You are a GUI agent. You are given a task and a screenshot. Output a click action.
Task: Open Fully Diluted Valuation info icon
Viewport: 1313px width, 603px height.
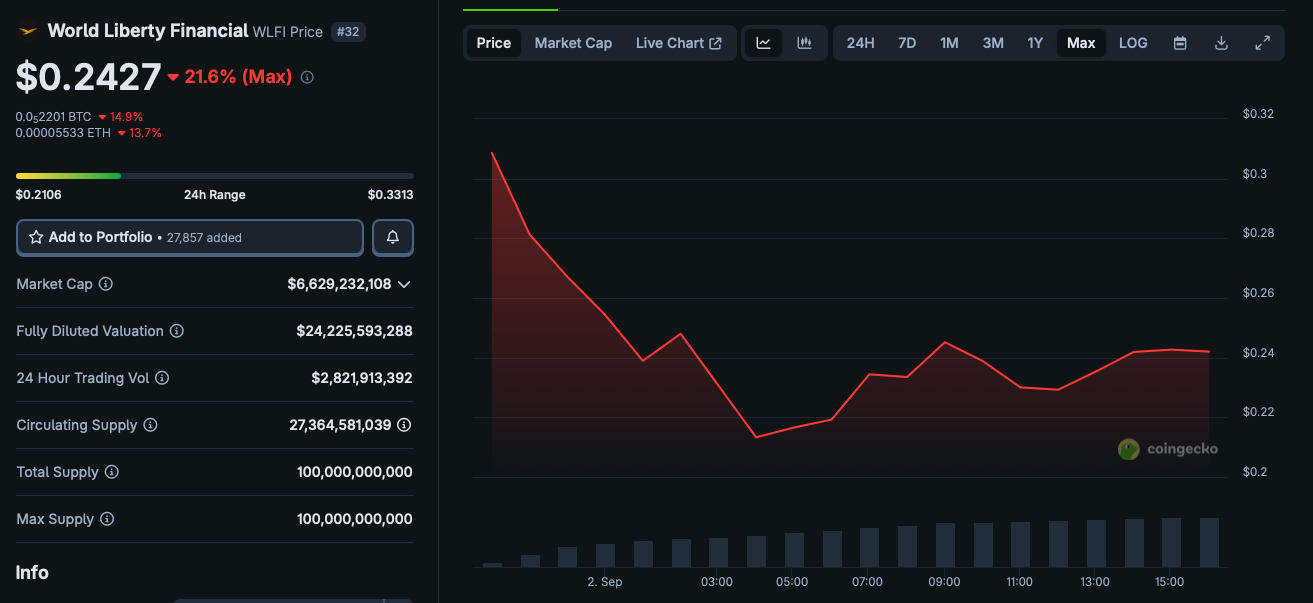tap(177, 331)
